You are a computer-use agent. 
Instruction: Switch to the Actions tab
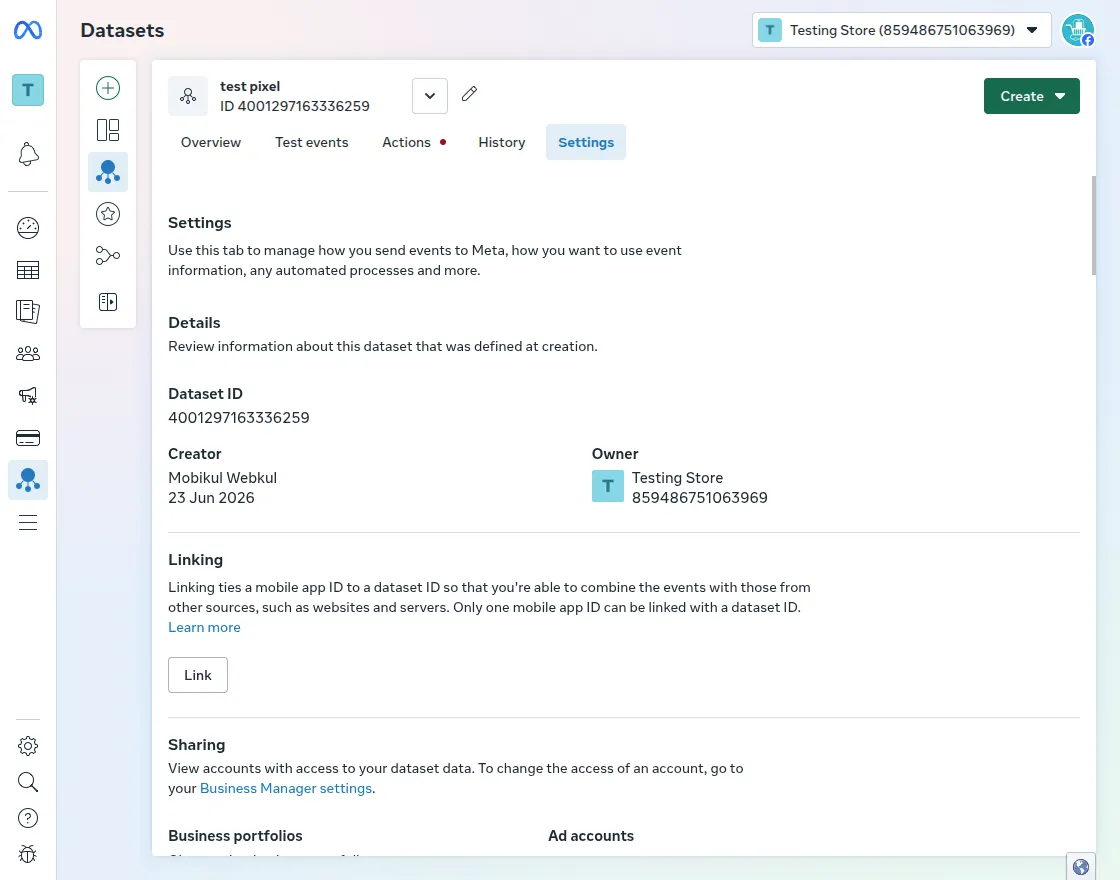pos(414,142)
